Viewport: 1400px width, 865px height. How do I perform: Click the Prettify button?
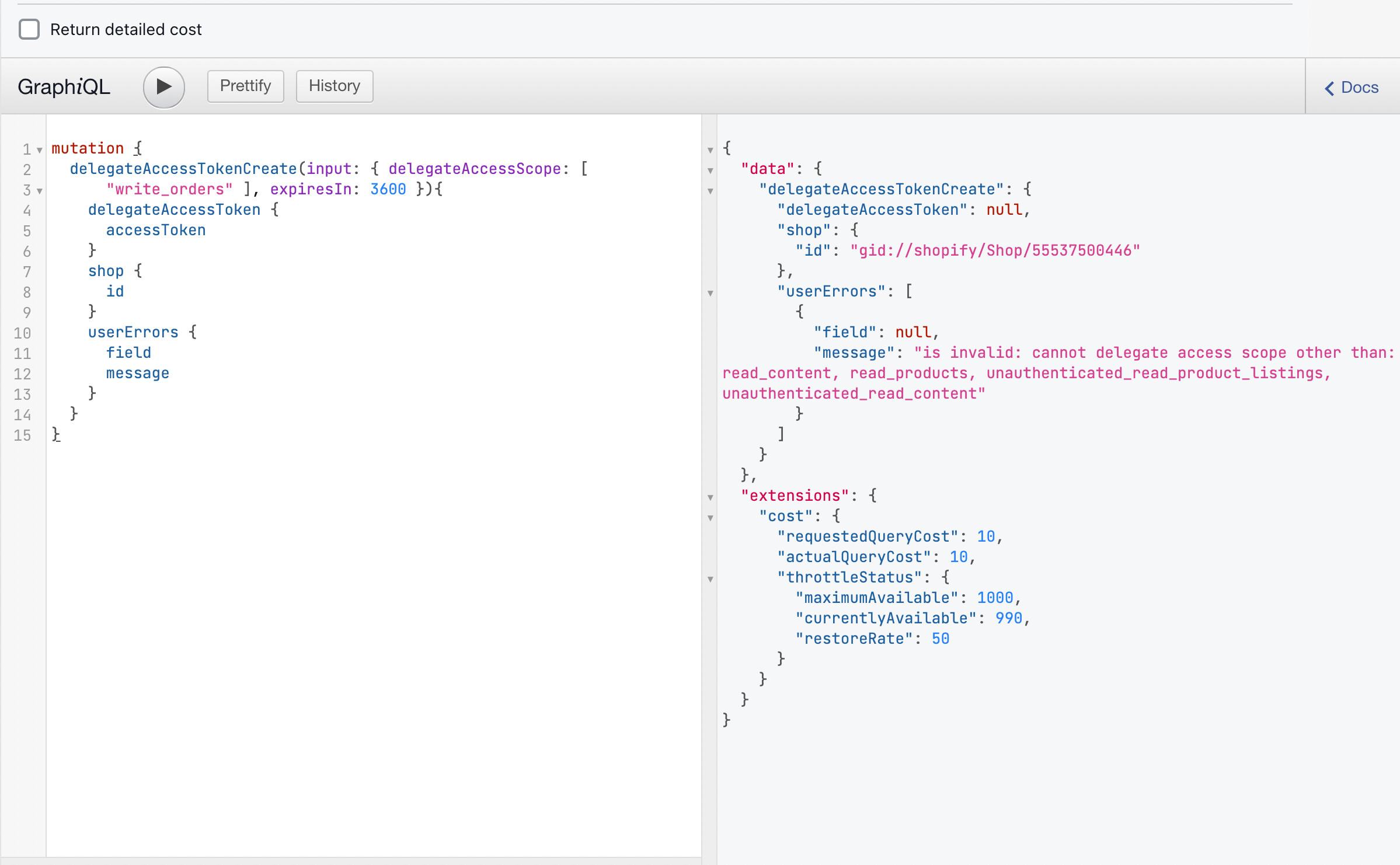pyautogui.click(x=245, y=86)
